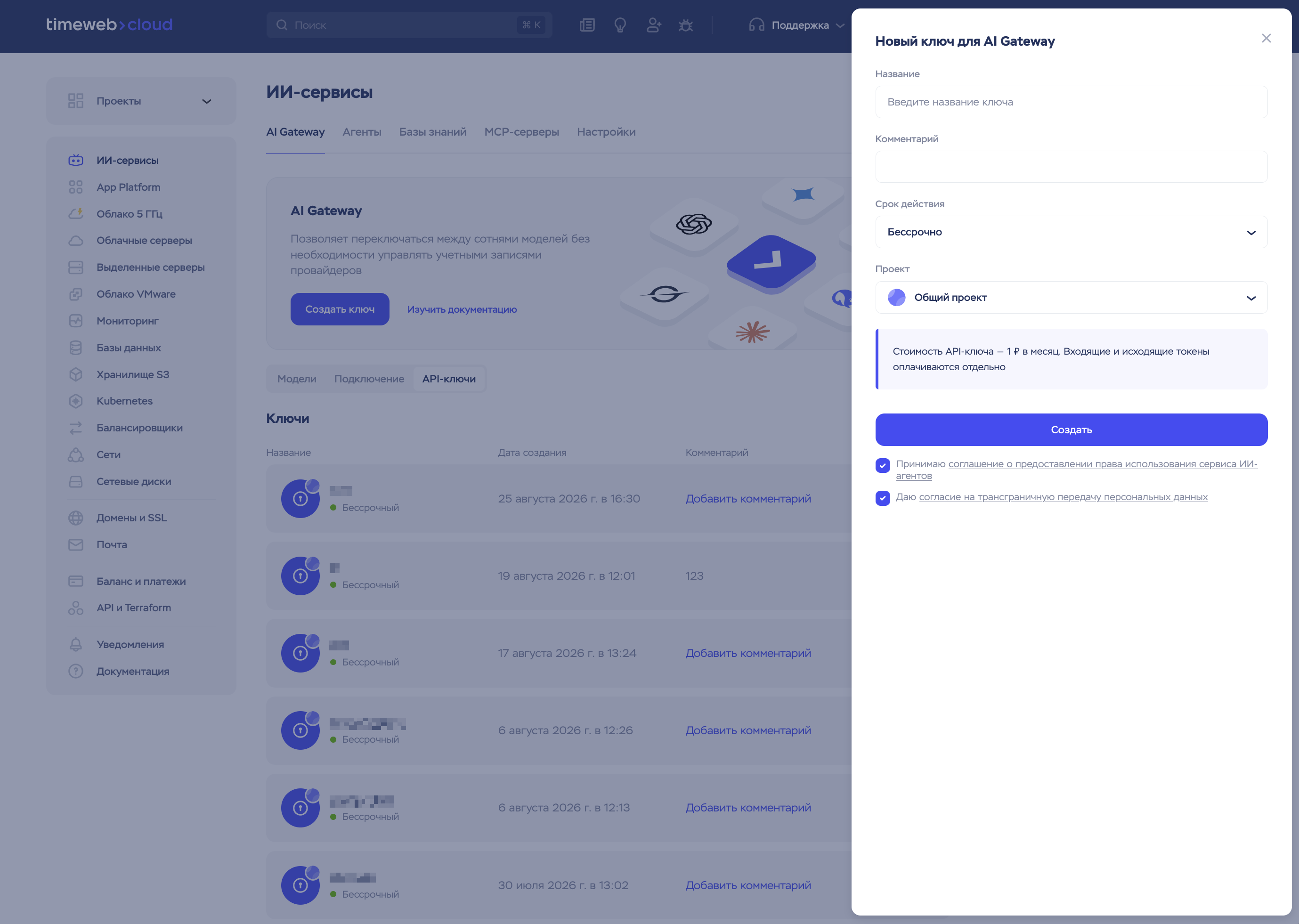This screenshot has width=1299, height=924.
Task: Click the Почта envelope icon
Action: pyautogui.click(x=76, y=544)
